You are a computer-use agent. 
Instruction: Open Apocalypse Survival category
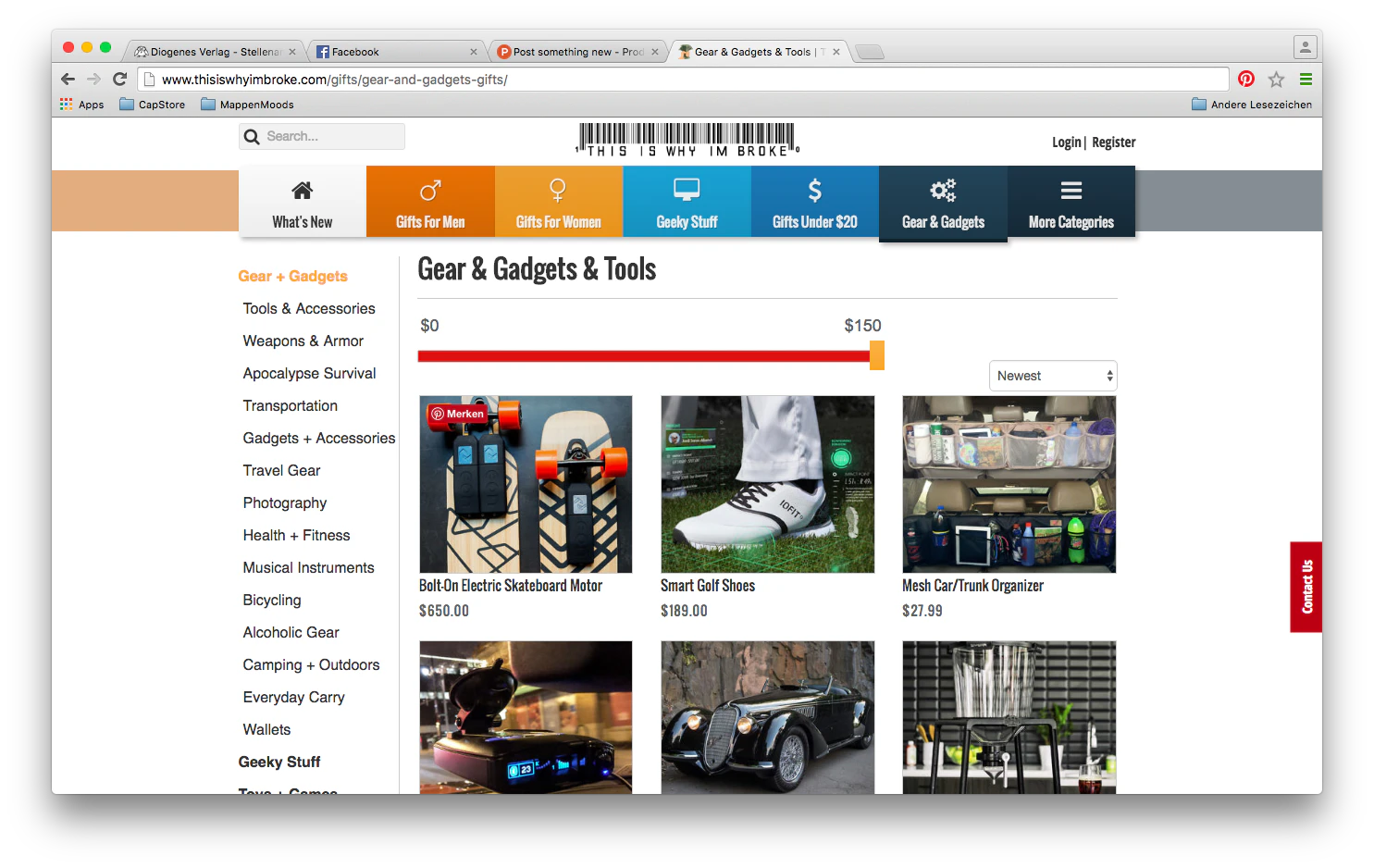[309, 374]
